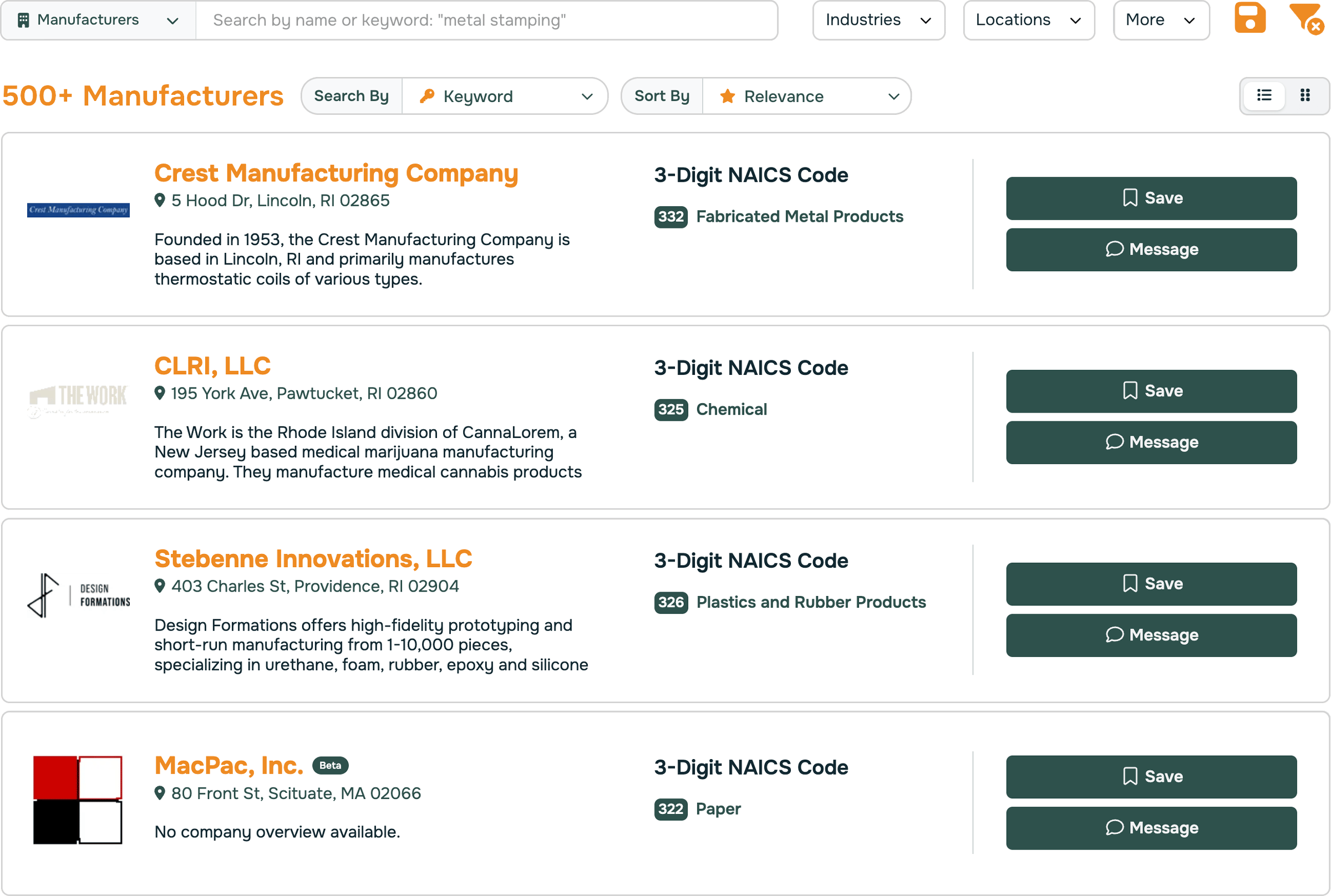Click the map pin beside 195 York Ave
The image size is (1331, 896).
(x=160, y=393)
